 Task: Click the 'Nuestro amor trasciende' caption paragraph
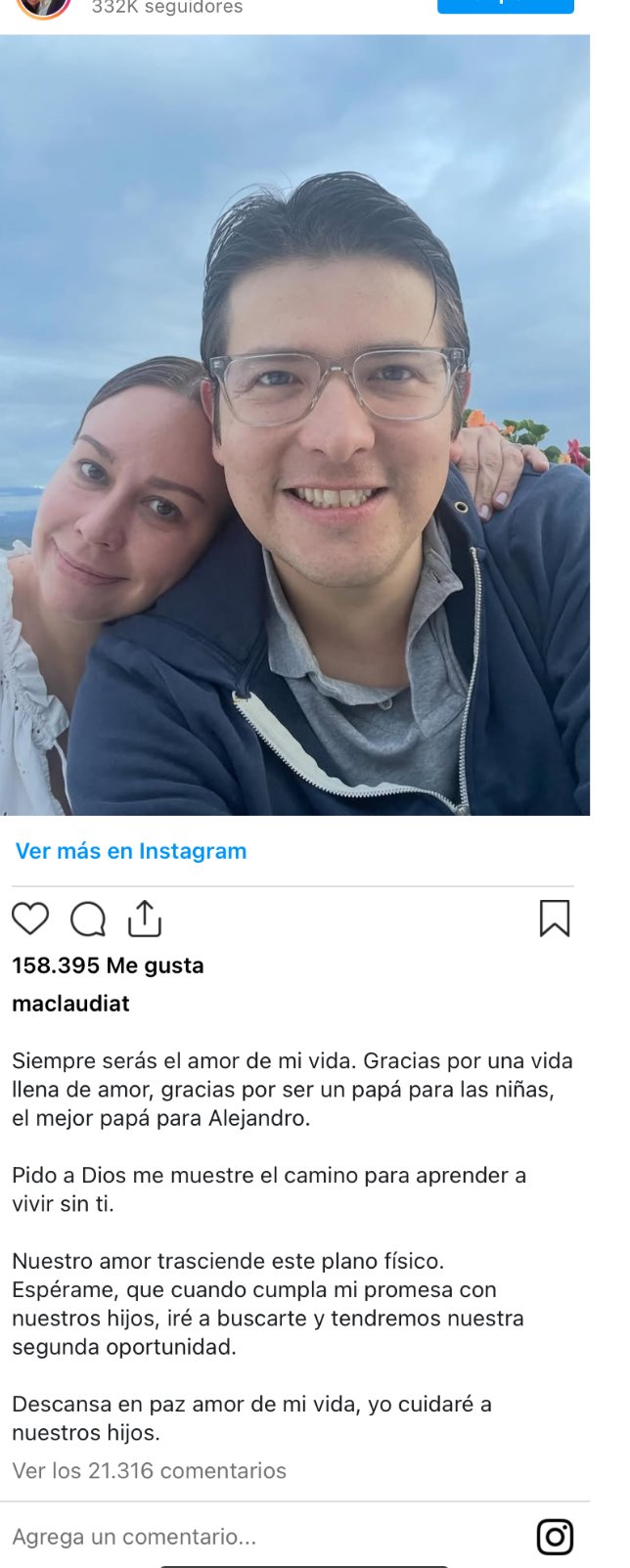pyautogui.click(x=268, y=1304)
